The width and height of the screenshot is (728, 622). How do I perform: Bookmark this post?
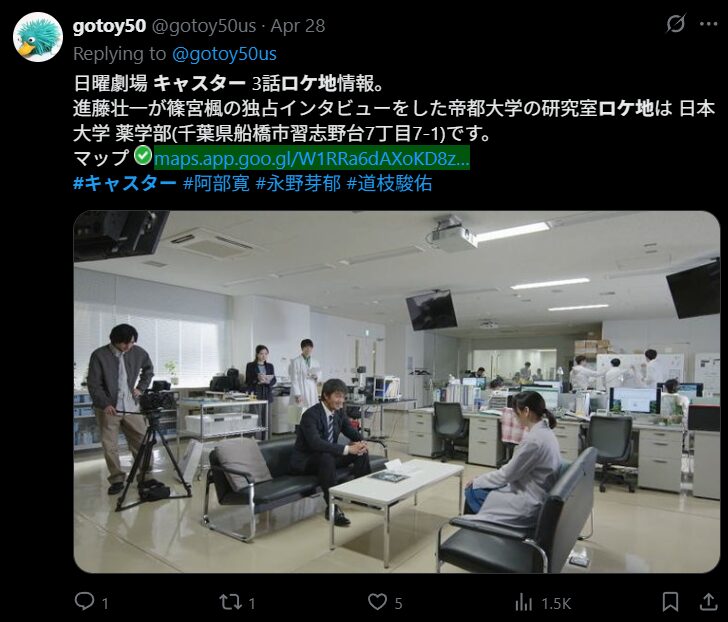(670, 602)
